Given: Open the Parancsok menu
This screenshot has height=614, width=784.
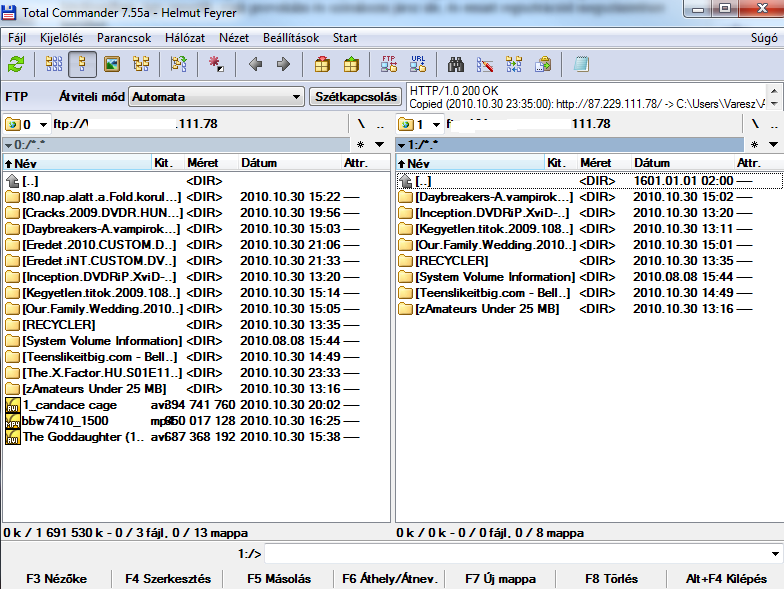Looking at the screenshot, I should click(124, 38).
